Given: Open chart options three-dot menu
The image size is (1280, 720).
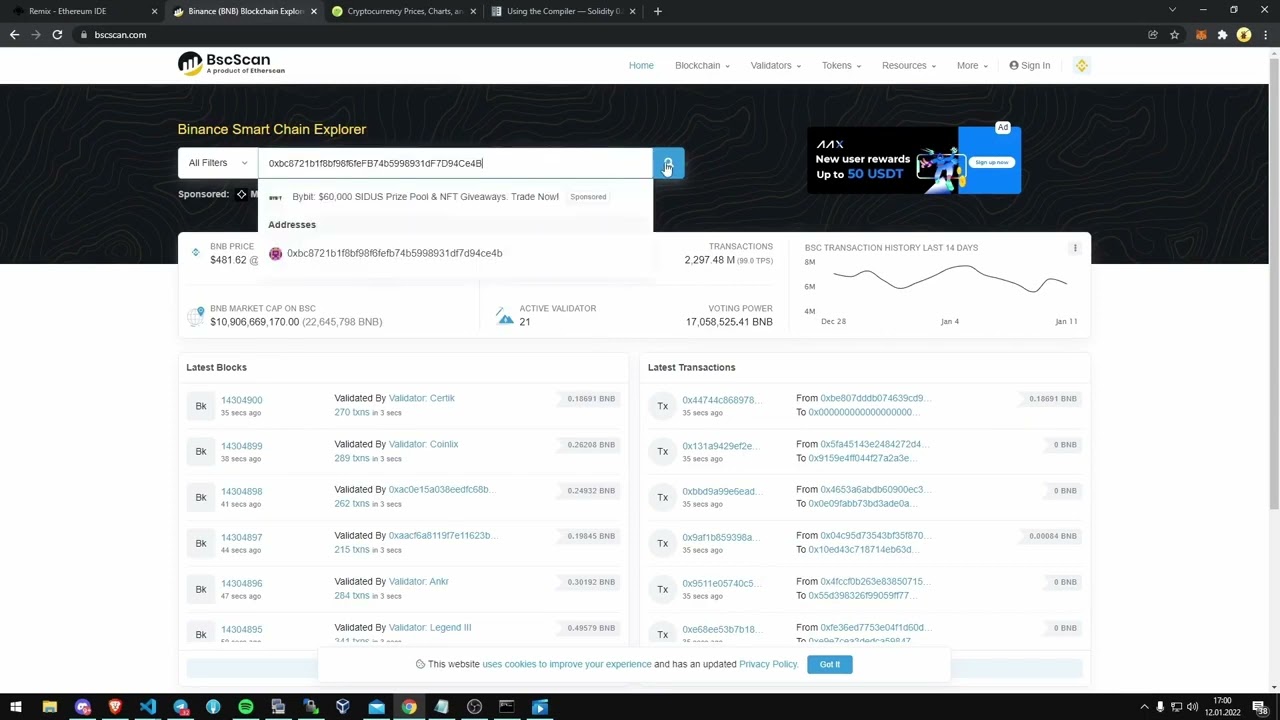Looking at the screenshot, I should (1075, 248).
